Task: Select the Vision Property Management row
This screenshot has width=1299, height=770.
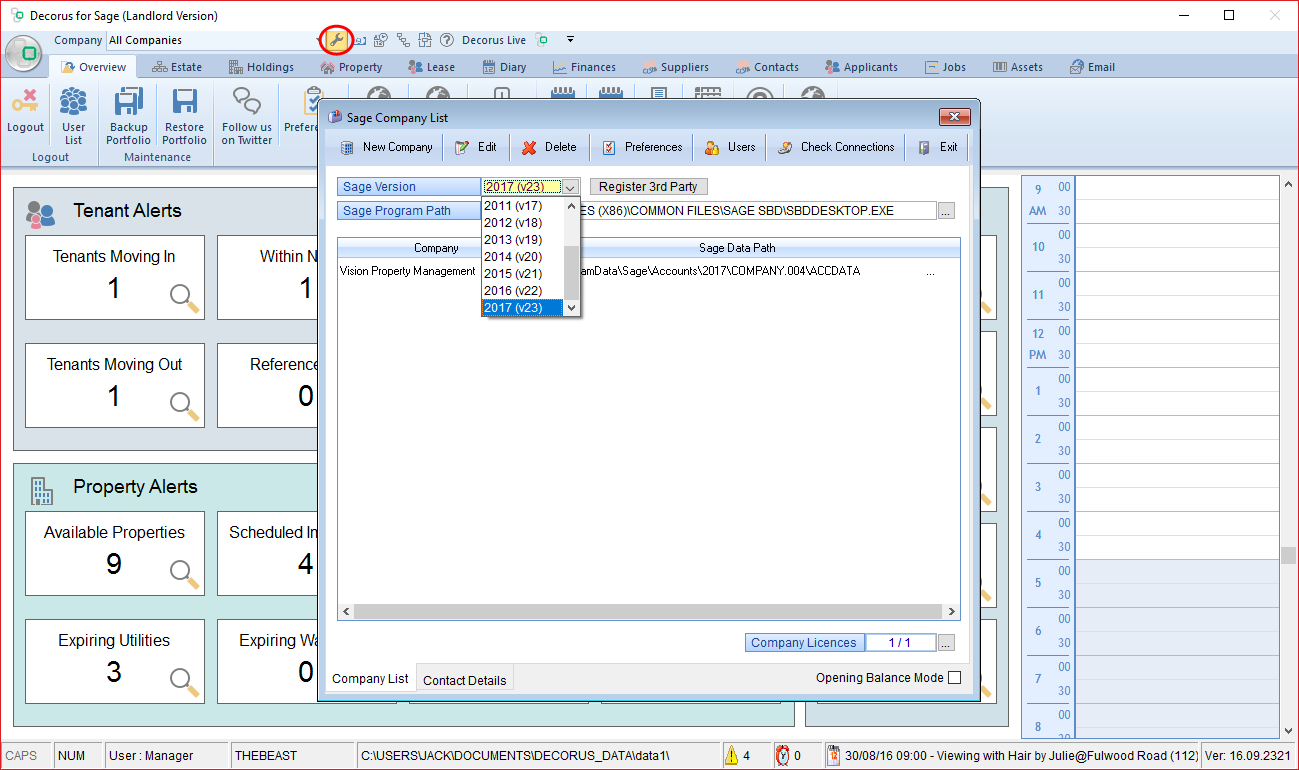Action: pyautogui.click(x=649, y=271)
